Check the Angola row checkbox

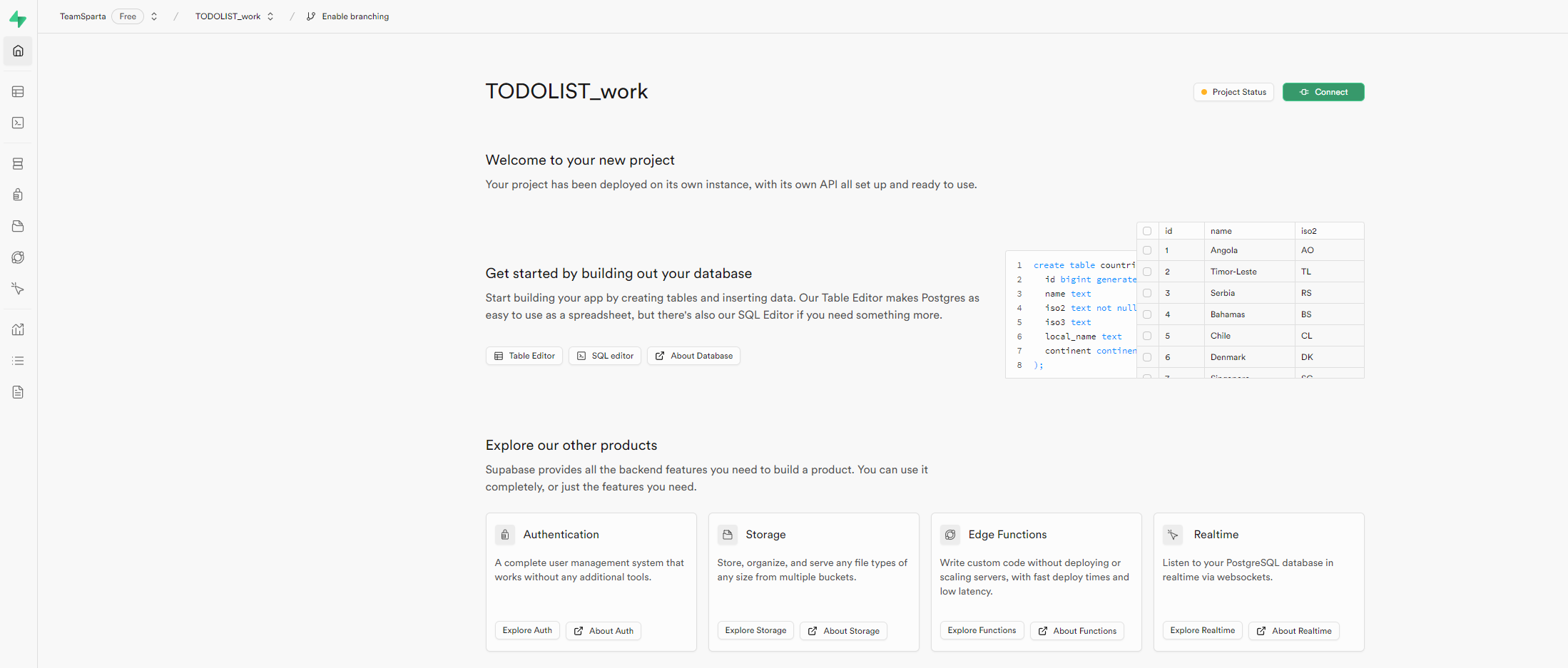[1147, 250]
